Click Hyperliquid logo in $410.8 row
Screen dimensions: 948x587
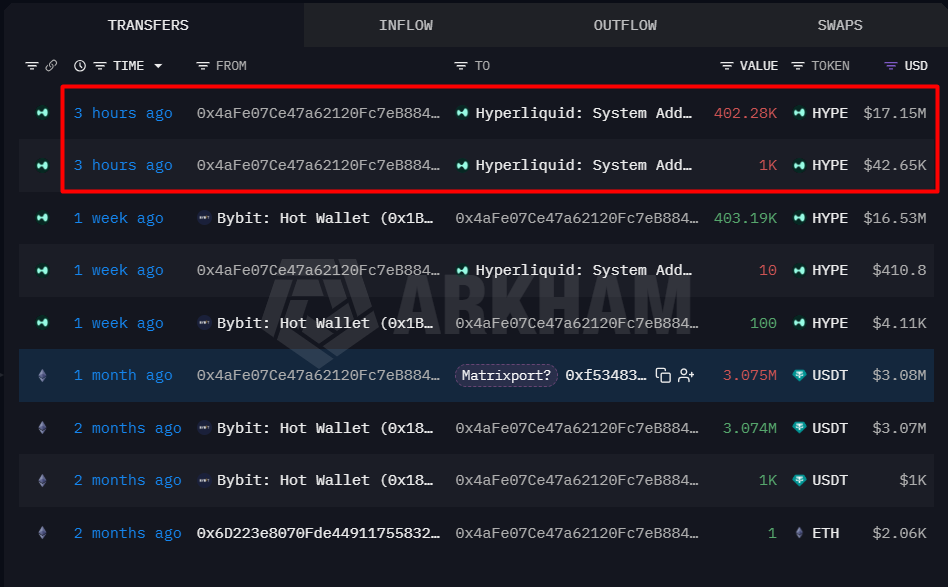pos(462,270)
